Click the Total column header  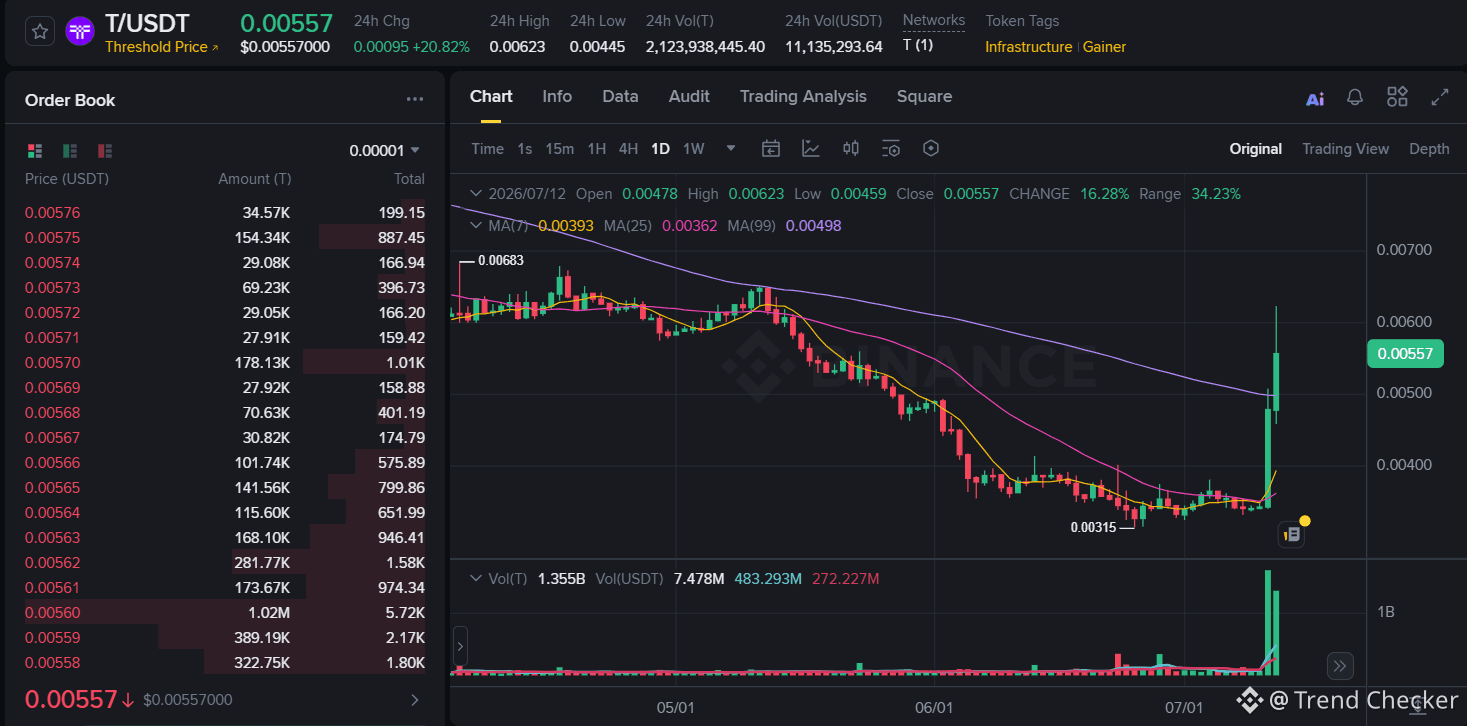pyautogui.click(x=409, y=179)
